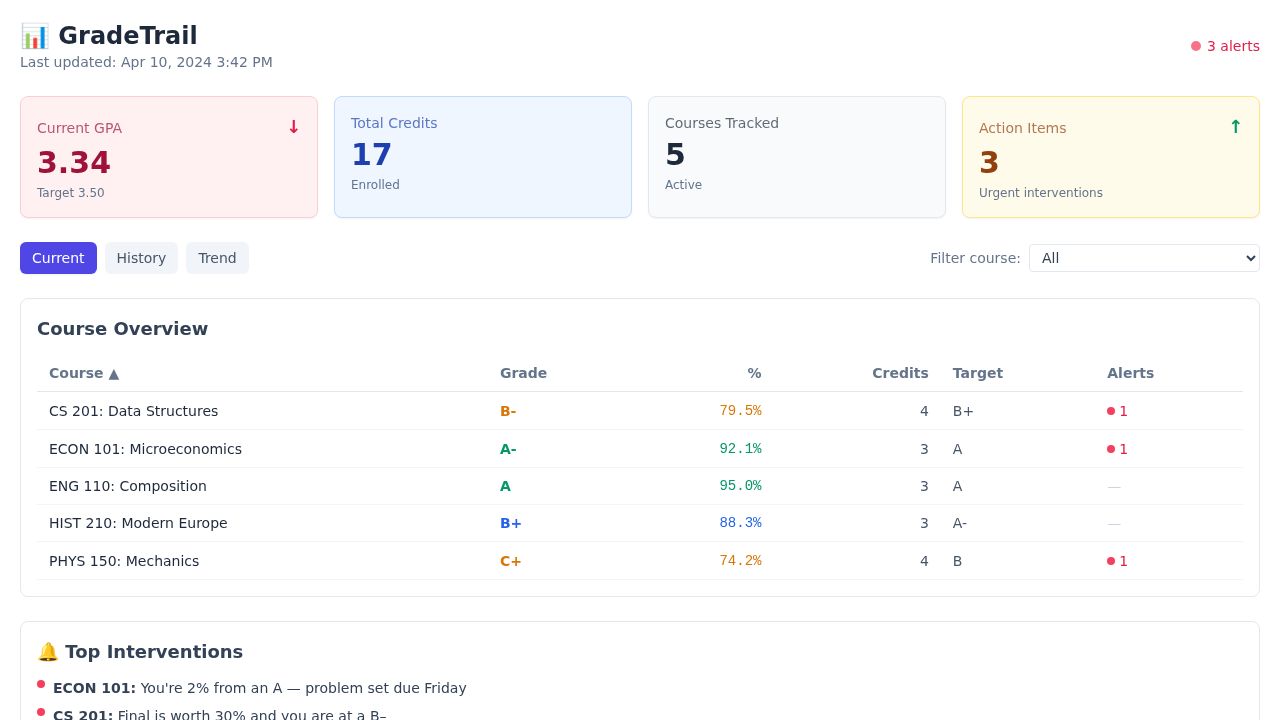1280x720 pixels.
Task: Click the Total Credits card
Action: pos(483,157)
